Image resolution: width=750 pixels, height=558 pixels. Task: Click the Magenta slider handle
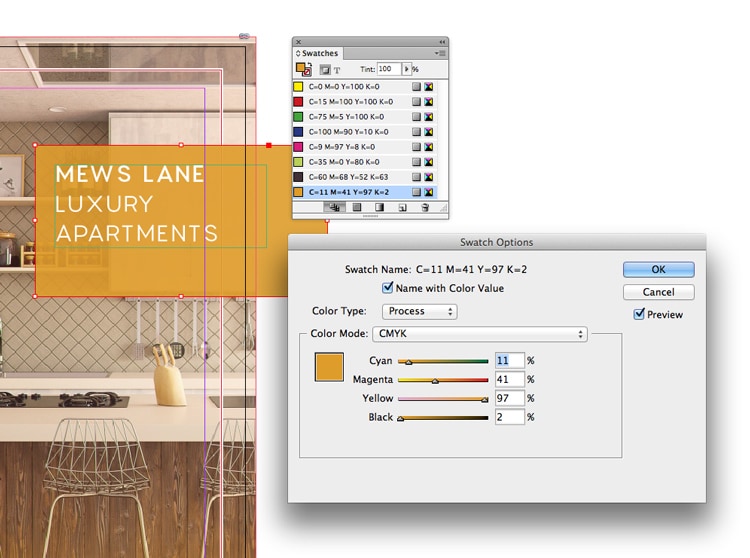point(435,381)
